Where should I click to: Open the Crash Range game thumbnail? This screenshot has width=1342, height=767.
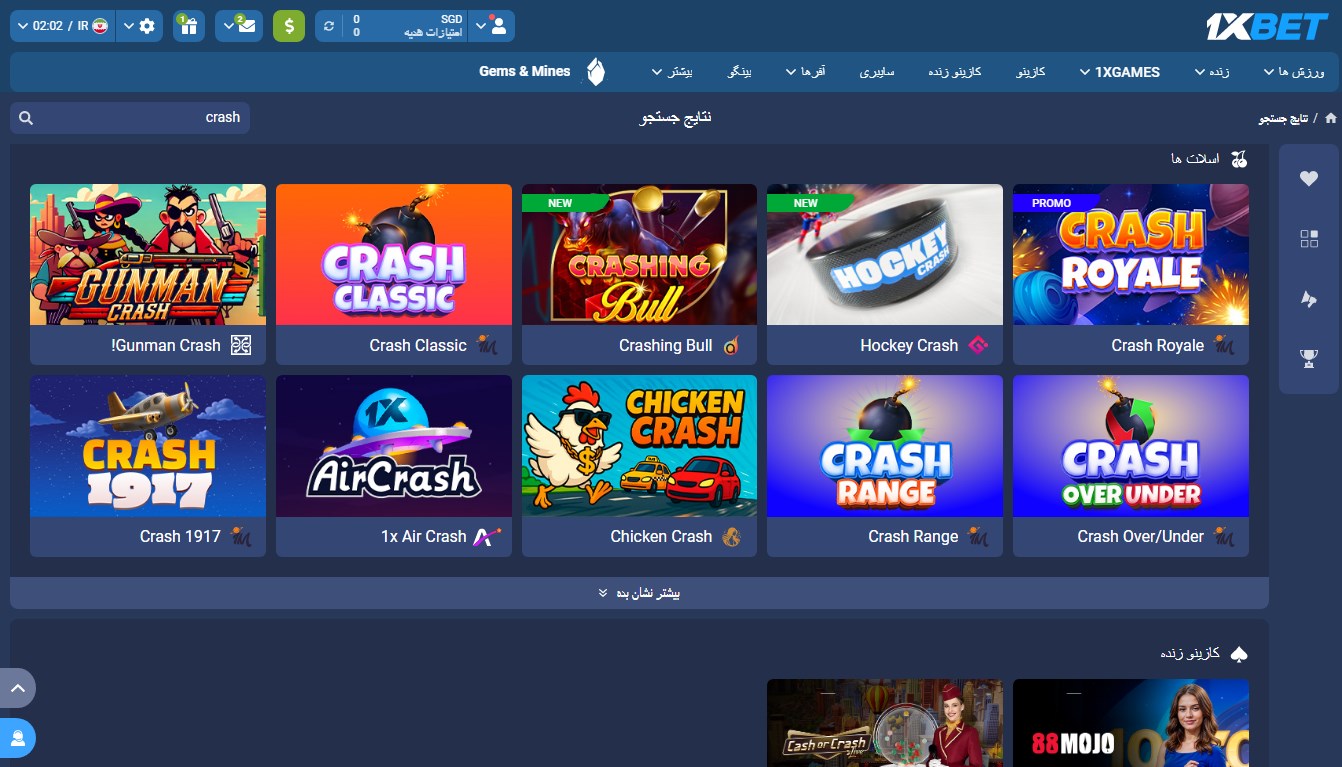pyautogui.click(x=885, y=446)
